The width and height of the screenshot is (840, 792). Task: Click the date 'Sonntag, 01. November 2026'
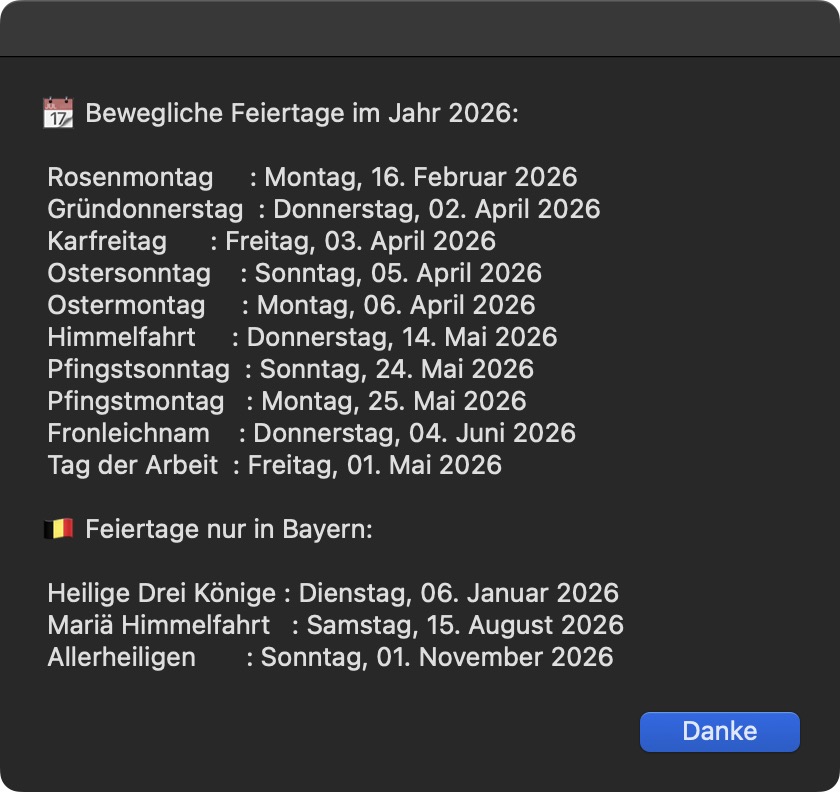437,657
